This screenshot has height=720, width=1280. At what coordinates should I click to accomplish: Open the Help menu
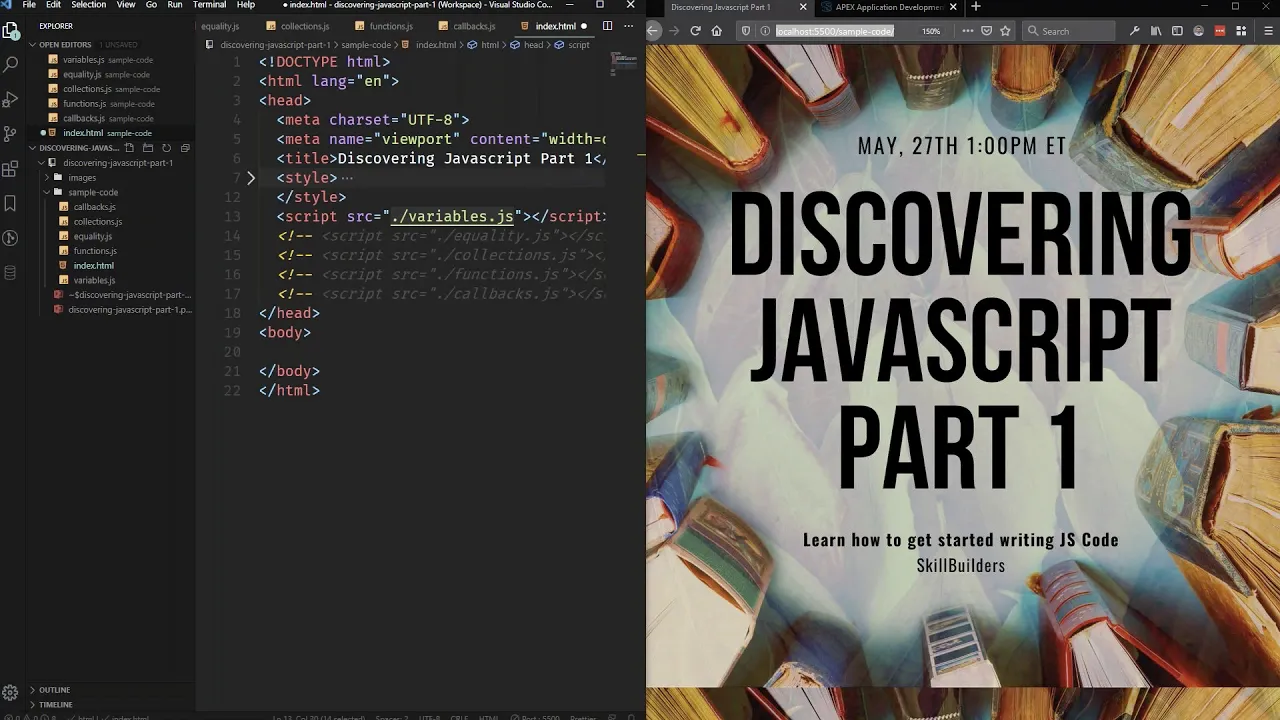246,5
